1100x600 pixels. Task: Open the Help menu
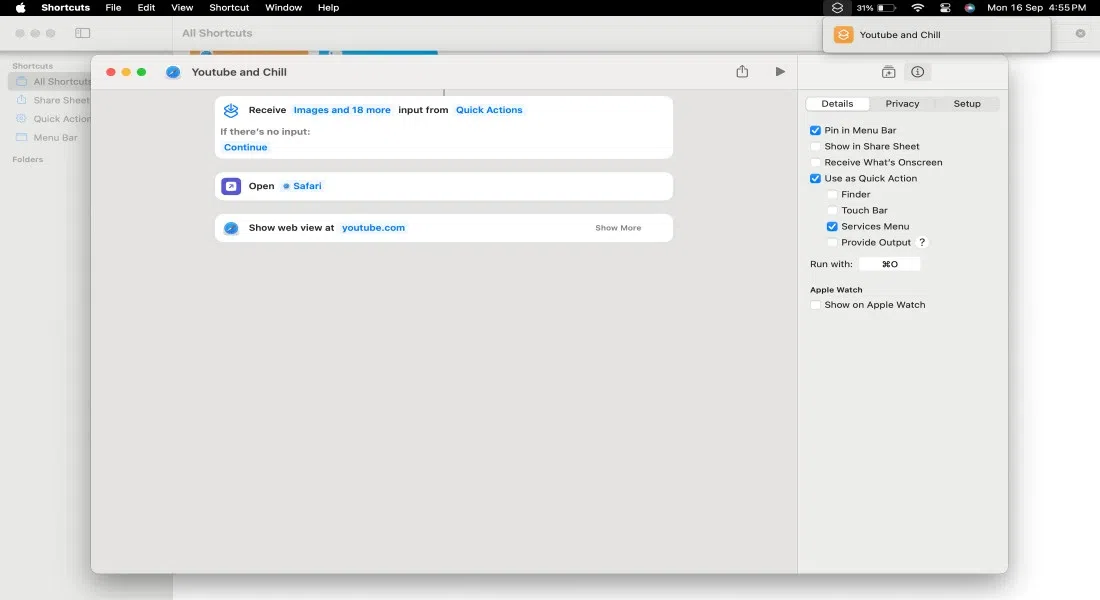(328, 8)
